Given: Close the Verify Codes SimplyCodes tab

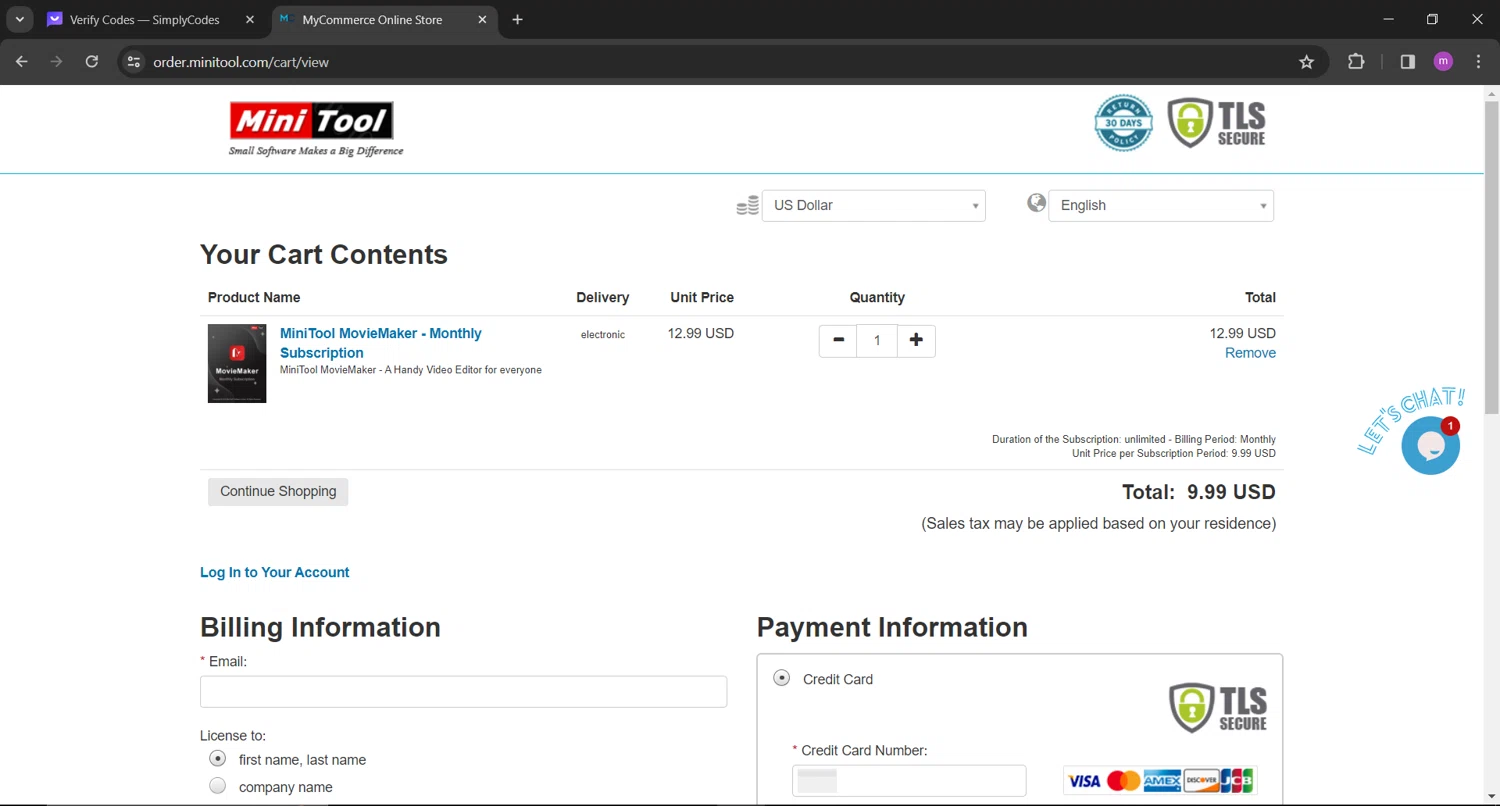Looking at the screenshot, I should [x=249, y=19].
